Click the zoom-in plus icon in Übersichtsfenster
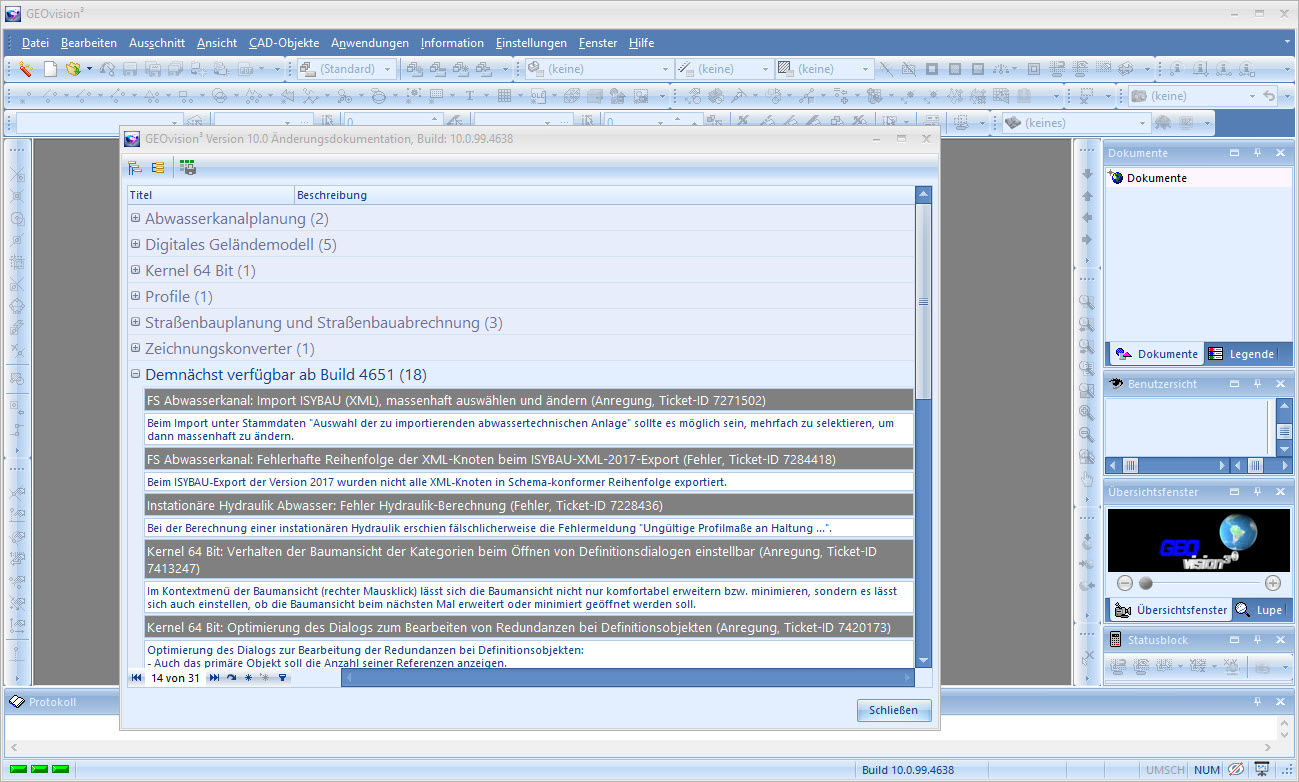This screenshot has height=782, width=1299. click(x=1272, y=583)
